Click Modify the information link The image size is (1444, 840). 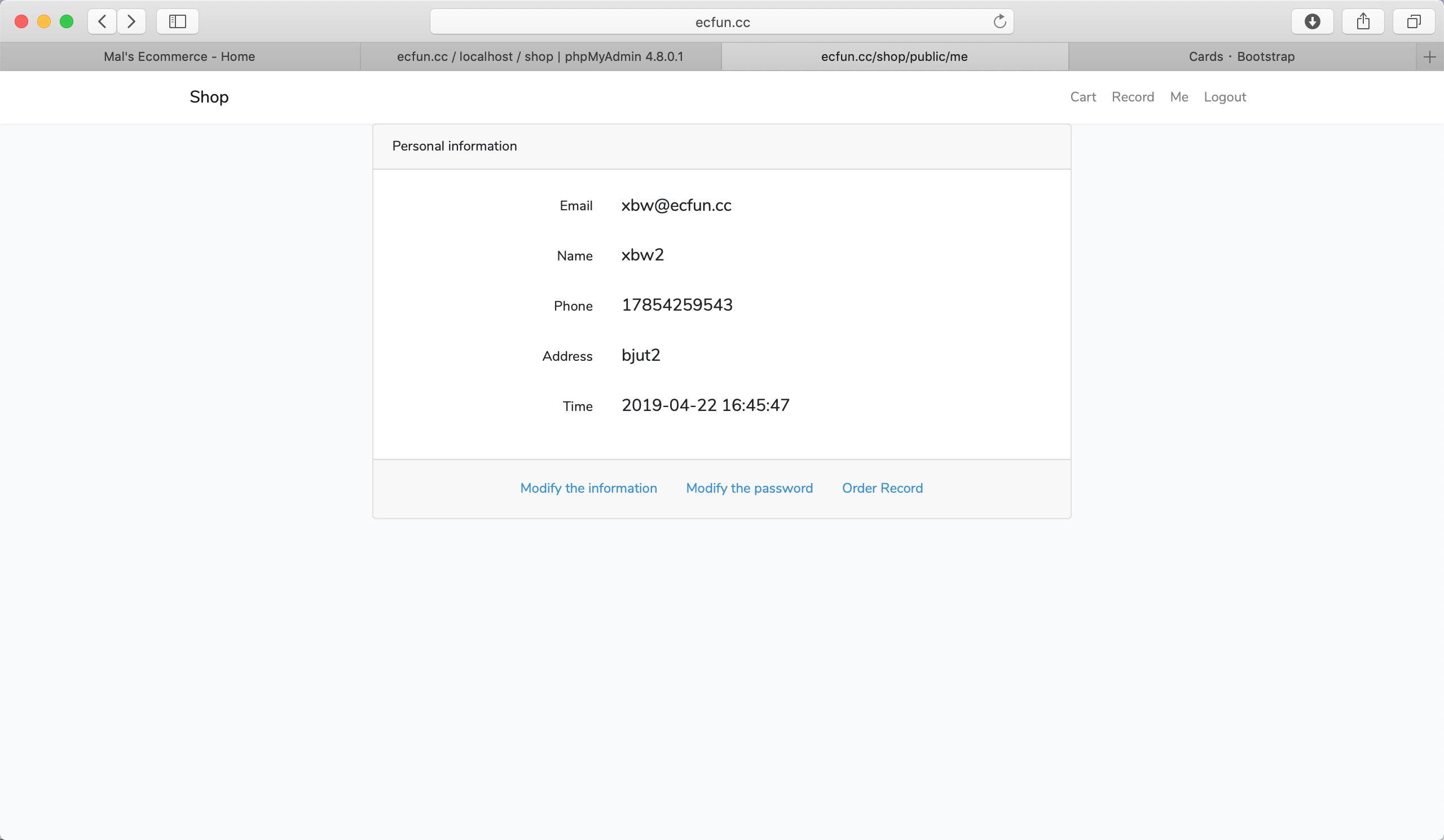pos(588,488)
